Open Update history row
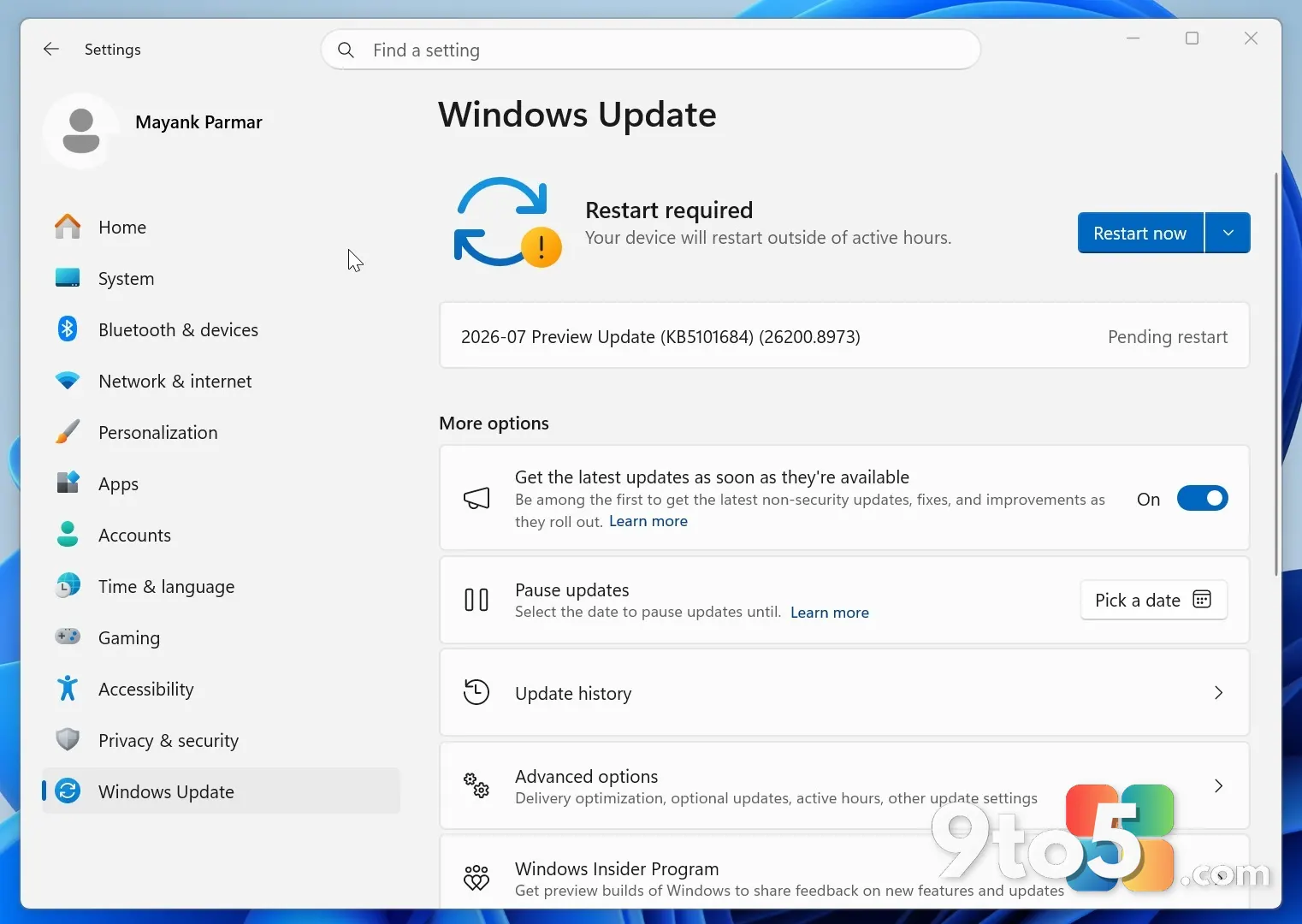Screen dimensions: 1302x924 click(844, 692)
